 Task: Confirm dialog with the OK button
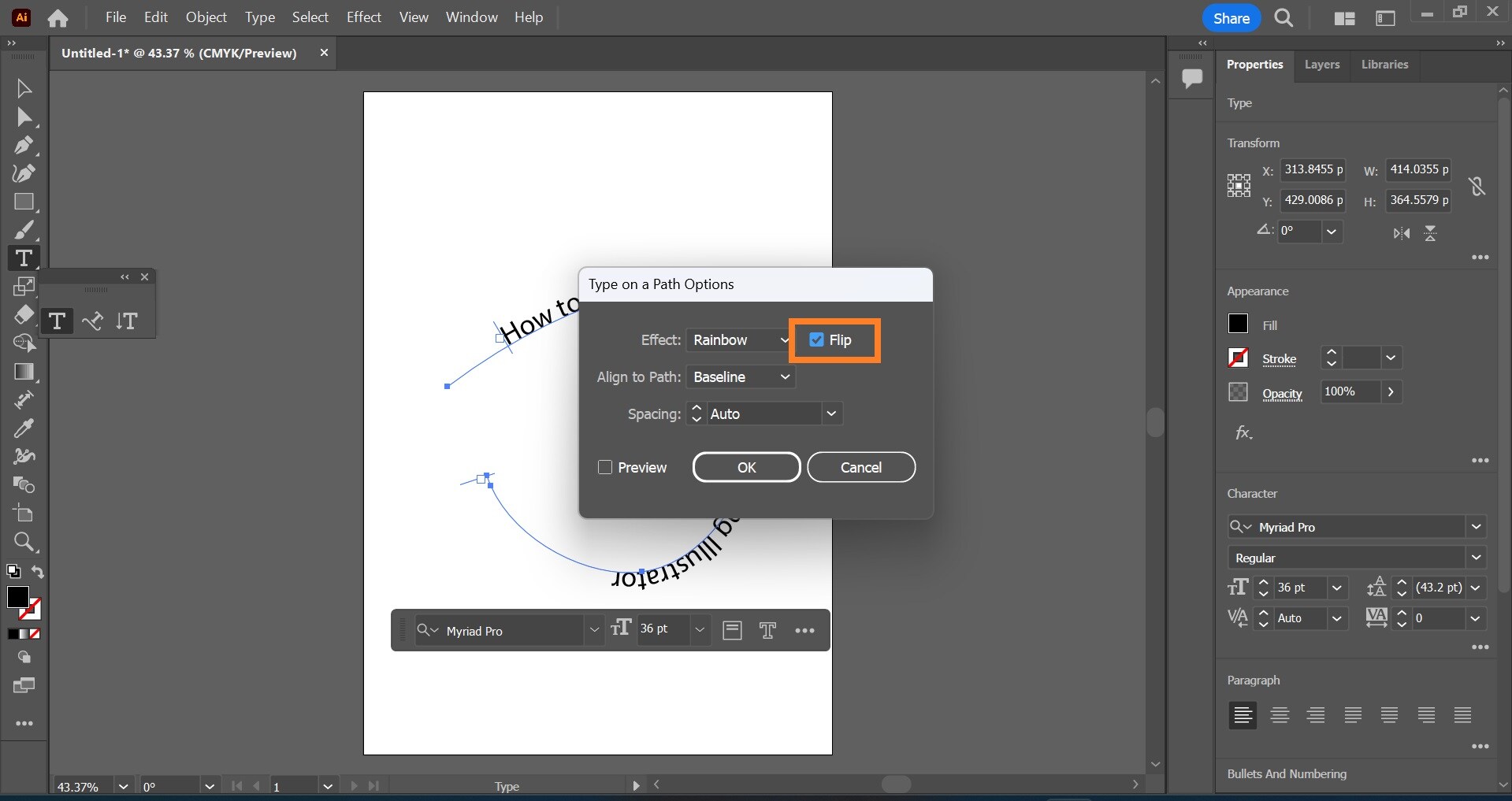745,467
